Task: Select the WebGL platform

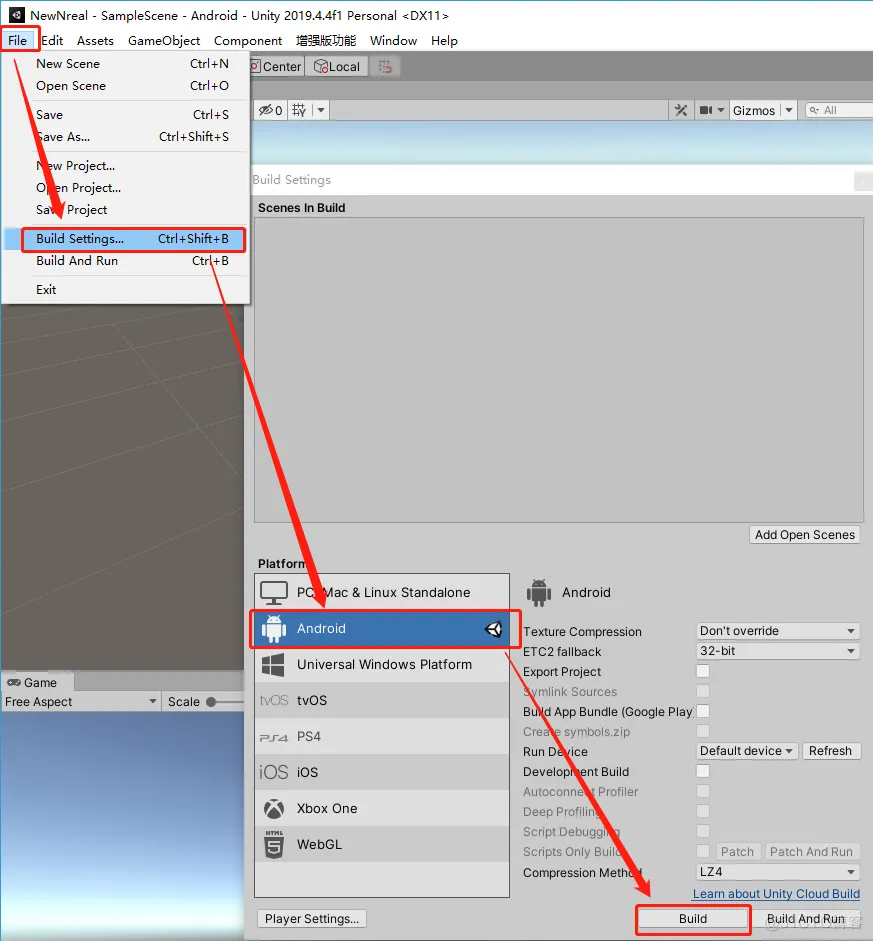Action: click(x=382, y=844)
